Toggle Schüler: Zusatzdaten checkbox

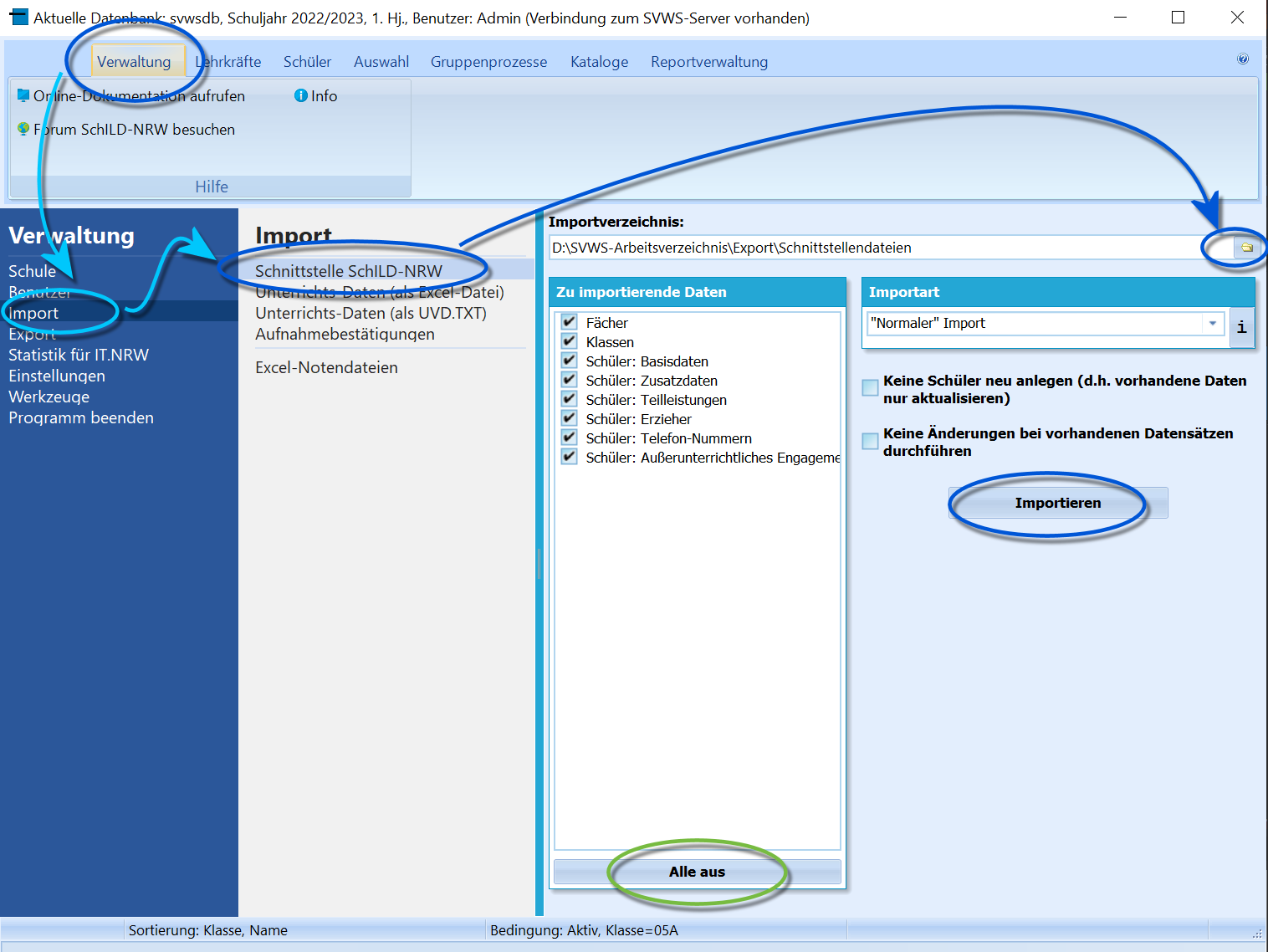pos(570,380)
